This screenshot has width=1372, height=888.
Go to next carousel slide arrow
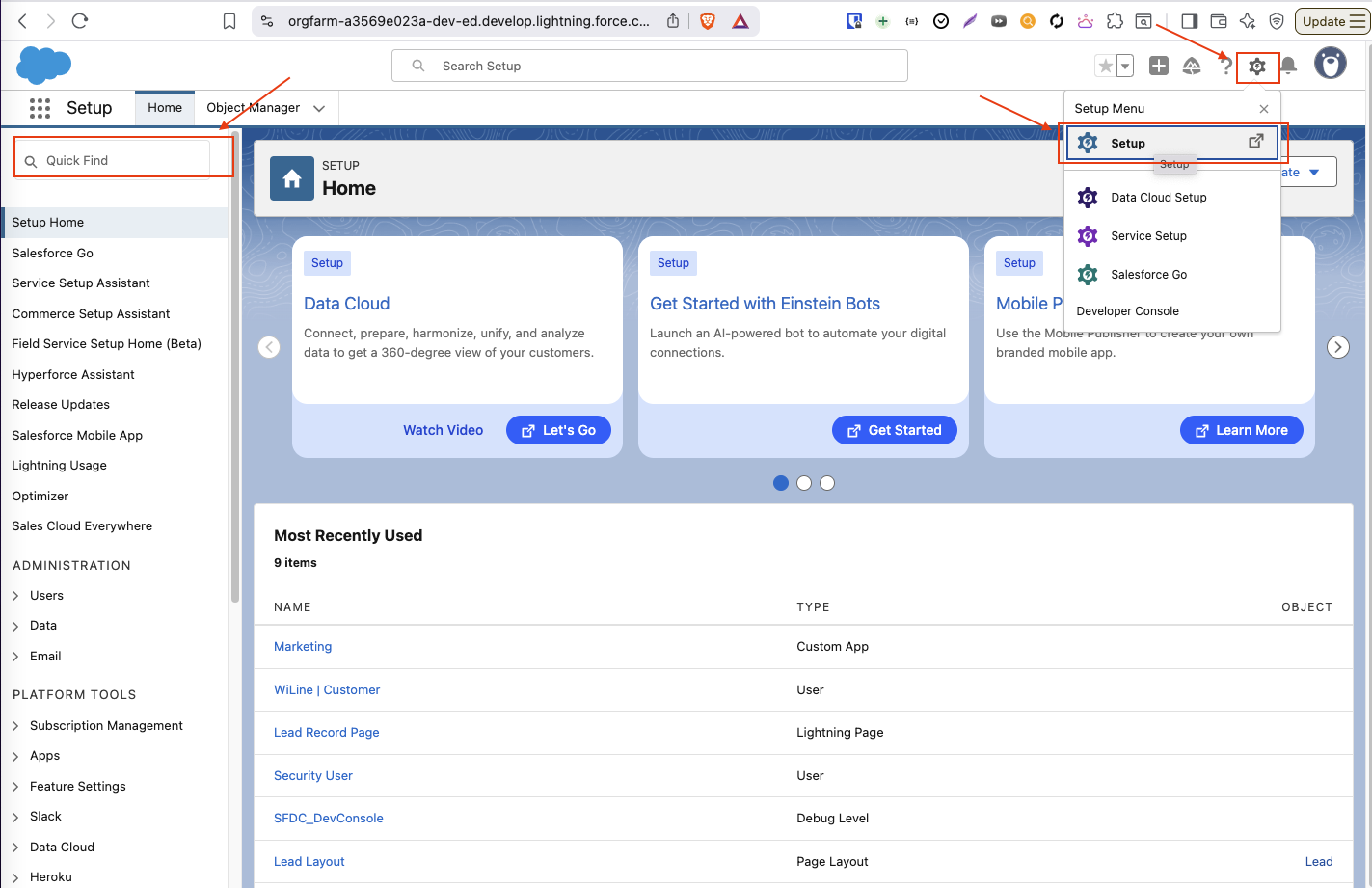(1337, 347)
